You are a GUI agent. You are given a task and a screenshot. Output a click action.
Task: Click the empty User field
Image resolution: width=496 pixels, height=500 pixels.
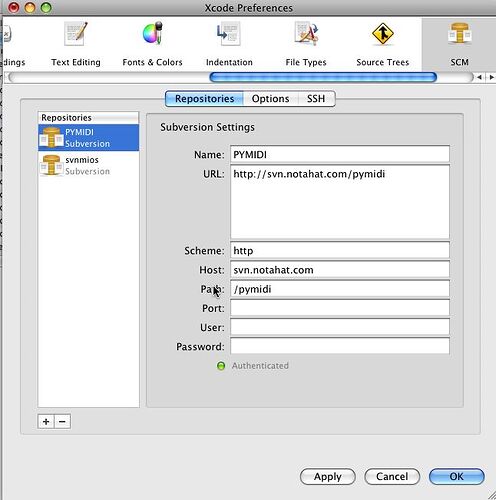[340, 327]
